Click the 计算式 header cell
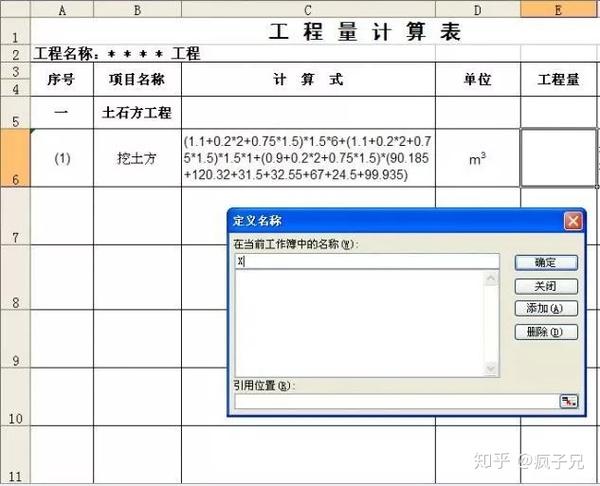Image resolution: width=600 pixels, height=486 pixels. click(308, 80)
